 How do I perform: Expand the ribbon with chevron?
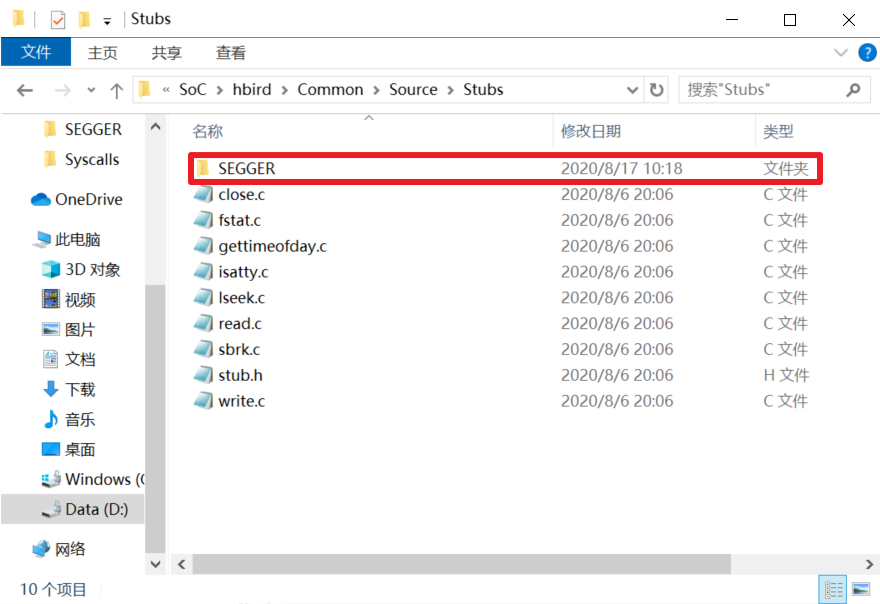(x=840, y=53)
